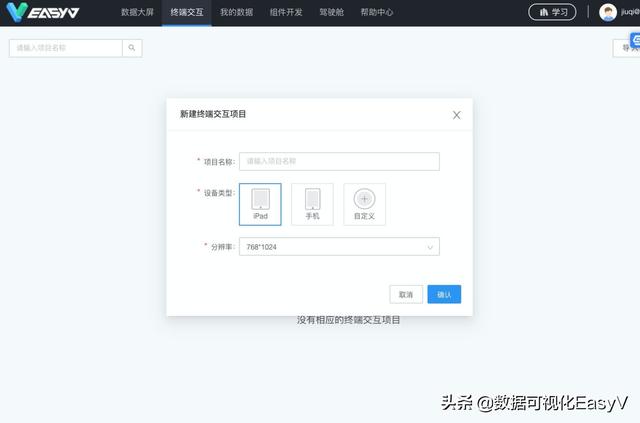Click the blue floating widget icon at the right edge
The image size is (640, 423).
635,40
